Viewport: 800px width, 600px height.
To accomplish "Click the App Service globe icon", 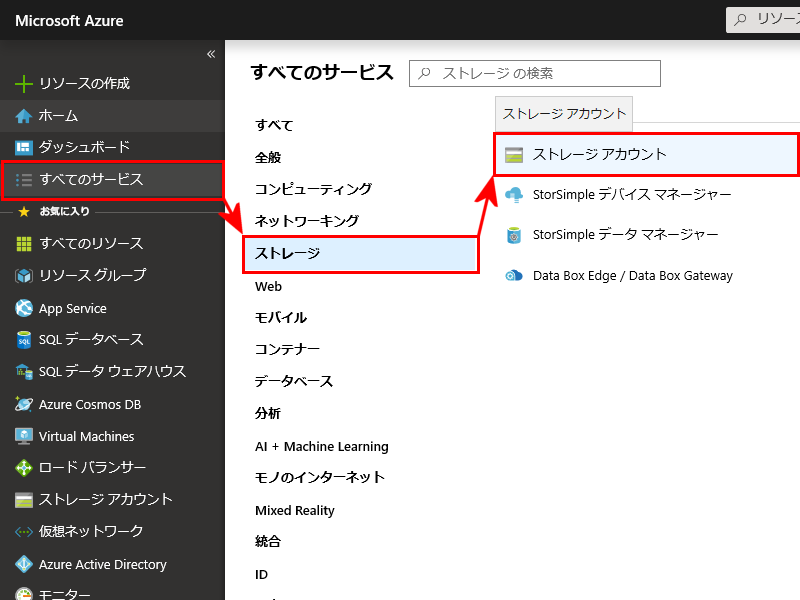I will click(23, 308).
